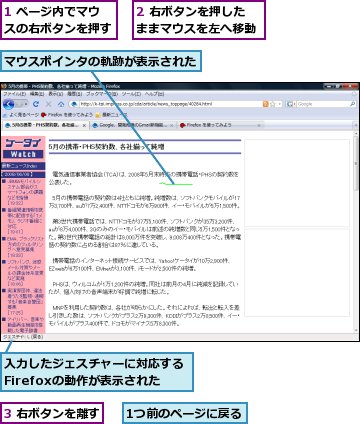Open the Firefox を使ってみよう toolbar bookmark
Image resolution: width=360 pixels, height=424 pixels.
pyautogui.click(x=67, y=115)
